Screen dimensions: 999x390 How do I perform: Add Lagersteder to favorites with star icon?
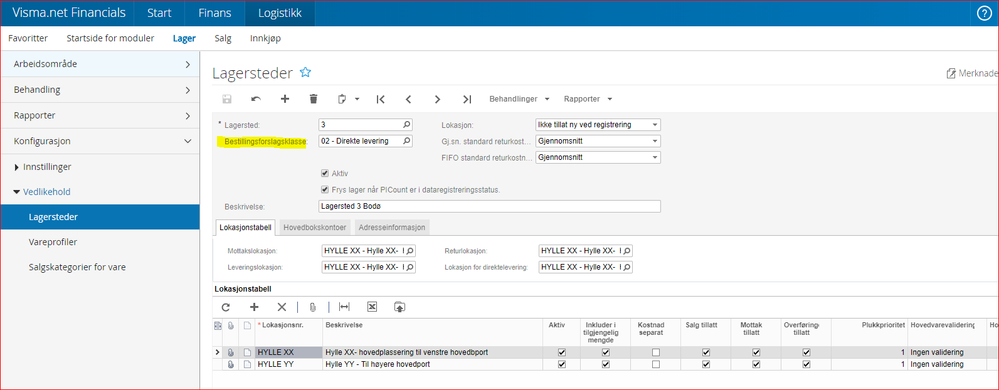pyautogui.click(x=305, y=73)
